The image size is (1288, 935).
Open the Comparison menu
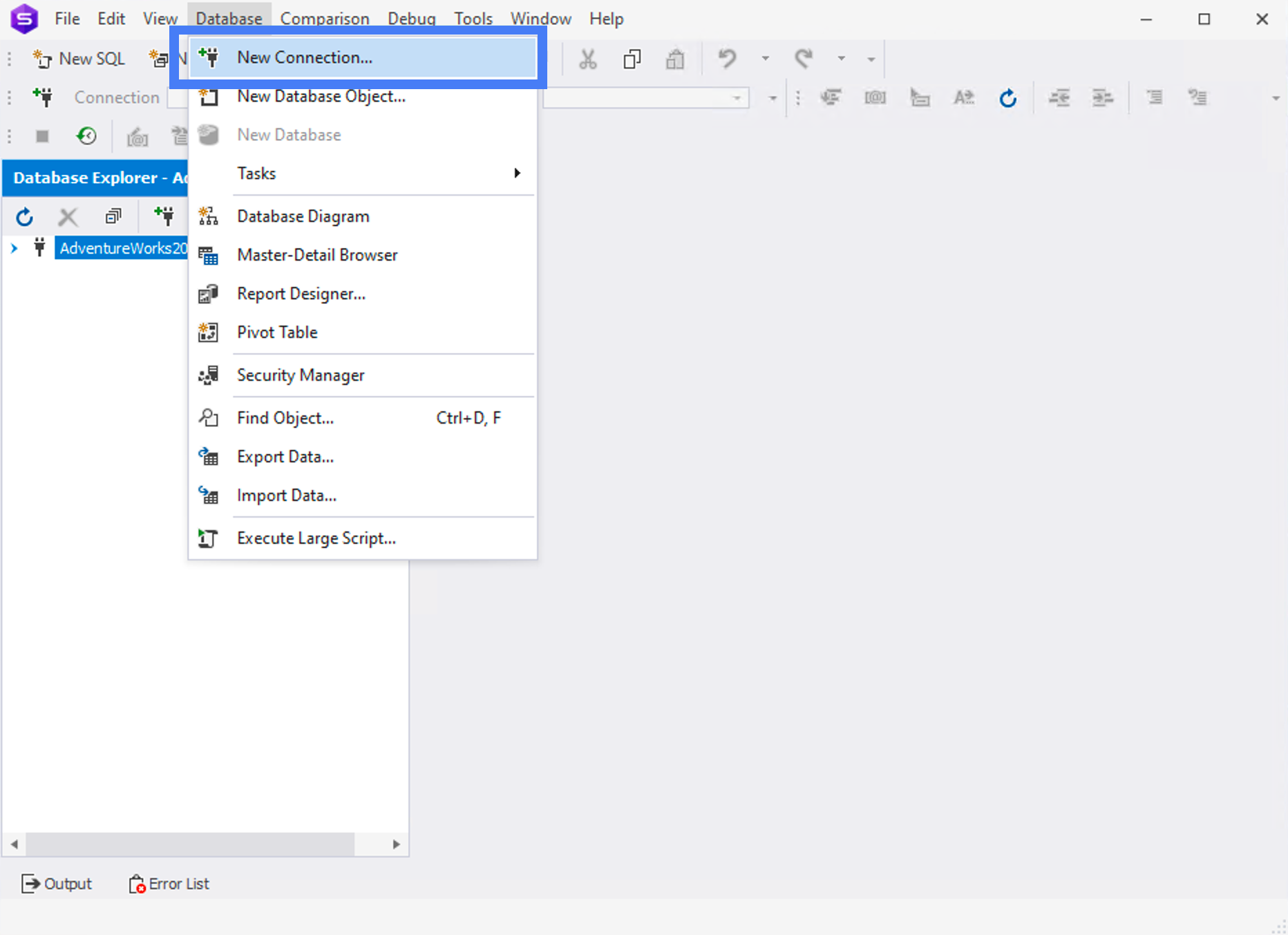pos(324,19)
